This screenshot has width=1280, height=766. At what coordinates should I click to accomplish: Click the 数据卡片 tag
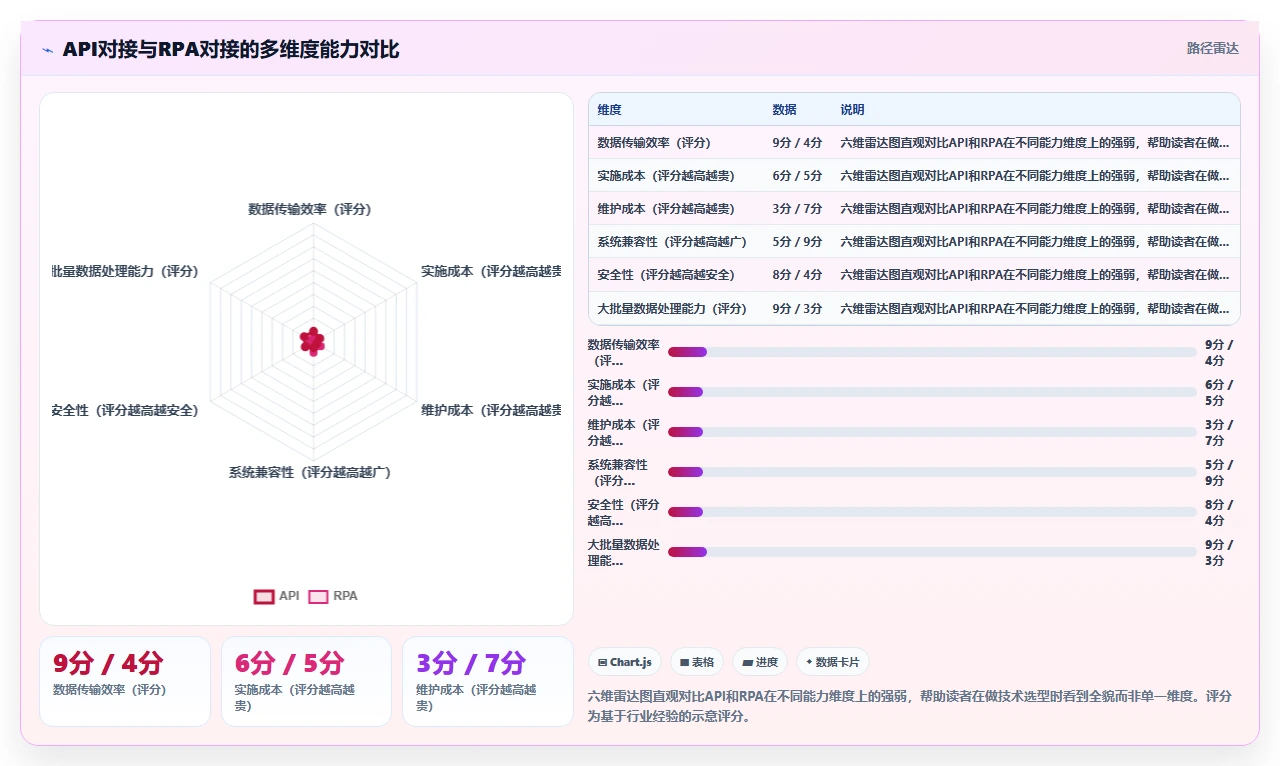[833, 662]
